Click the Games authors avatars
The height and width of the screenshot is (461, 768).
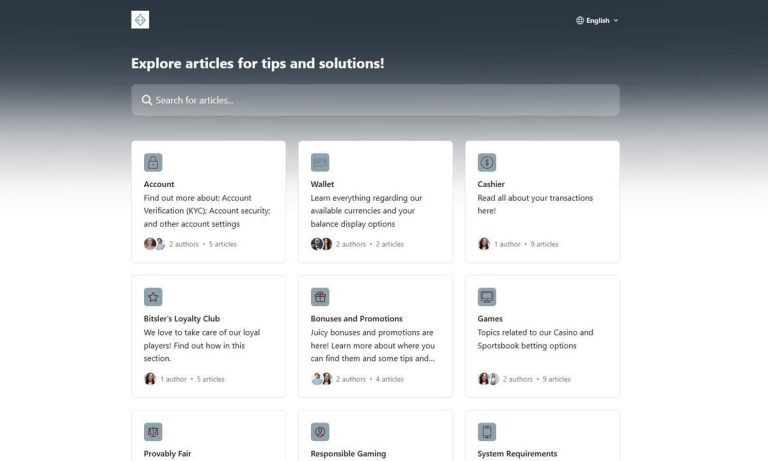488,379
